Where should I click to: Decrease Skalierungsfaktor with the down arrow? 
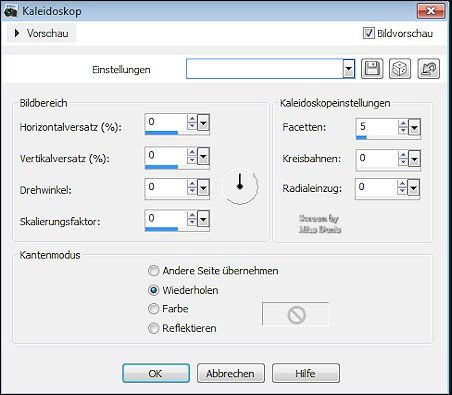(x=192, y=223)
